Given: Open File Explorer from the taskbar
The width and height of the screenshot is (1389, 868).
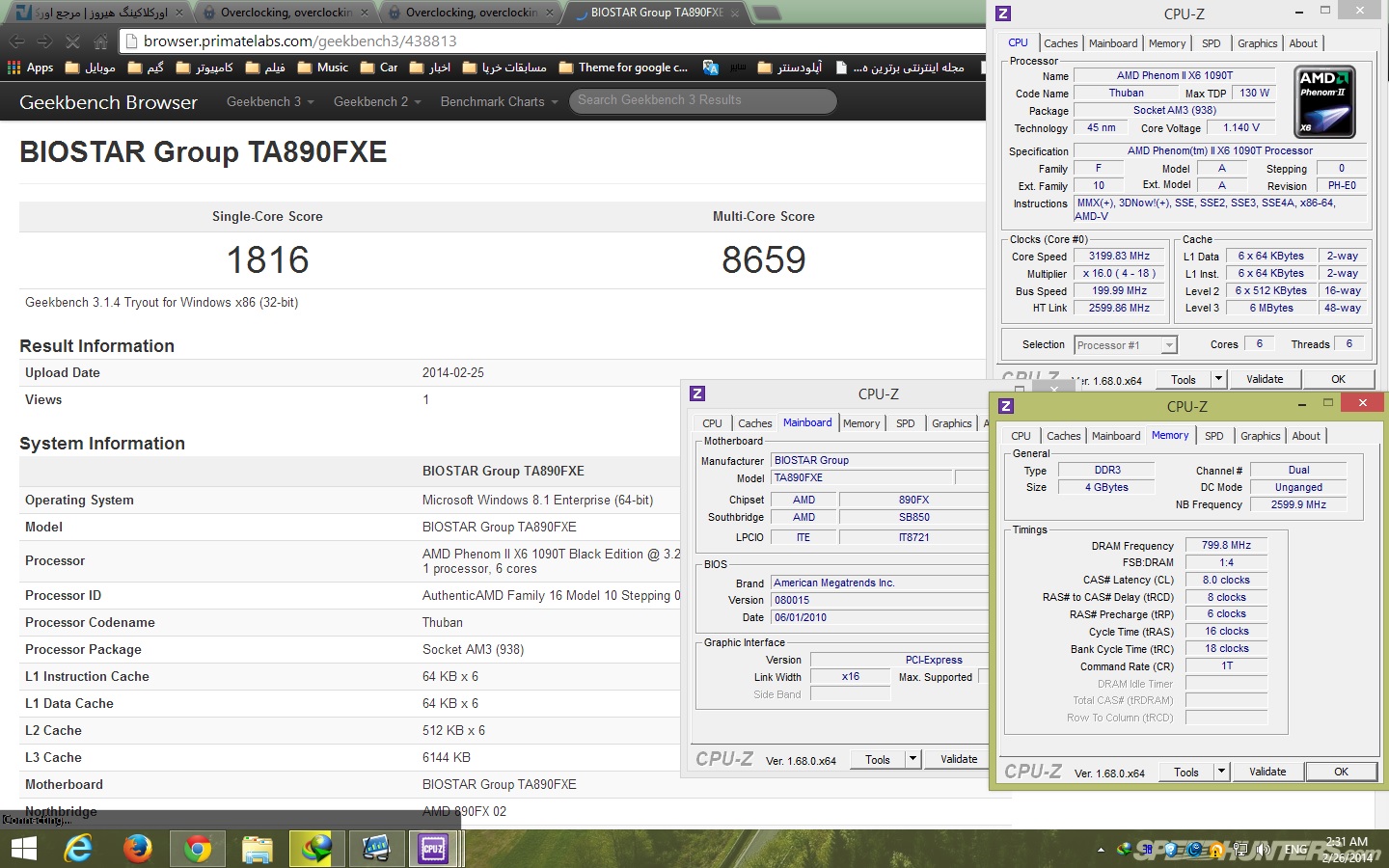Looking at the screenshot, I should [x=257, y=849].
